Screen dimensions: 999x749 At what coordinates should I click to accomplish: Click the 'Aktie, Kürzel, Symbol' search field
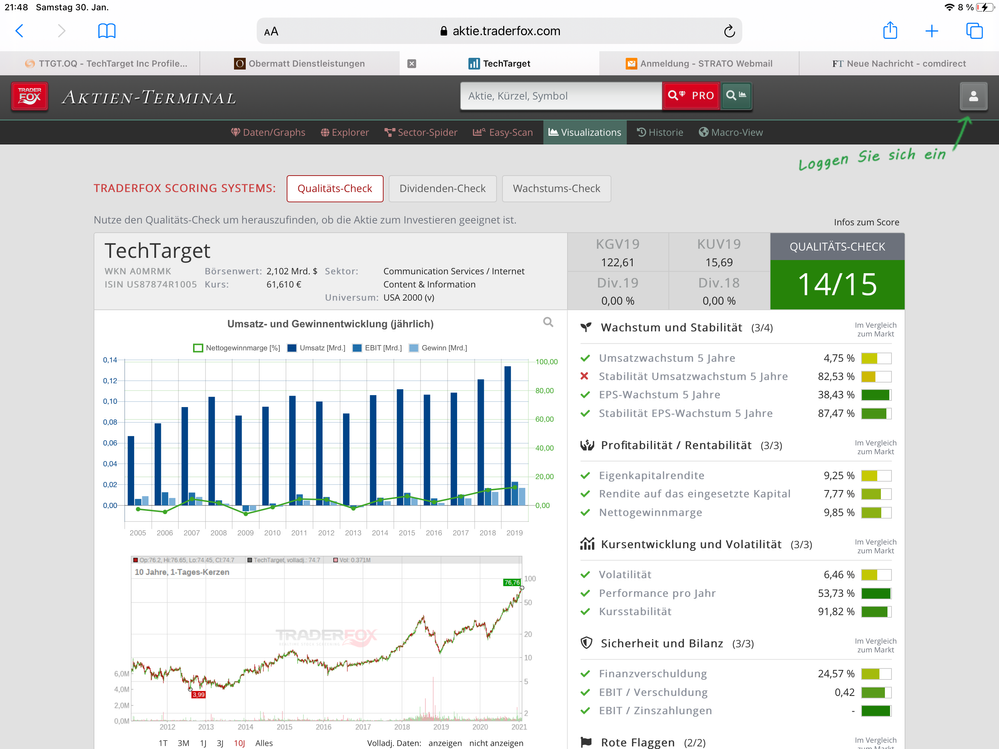pos(560,96)
